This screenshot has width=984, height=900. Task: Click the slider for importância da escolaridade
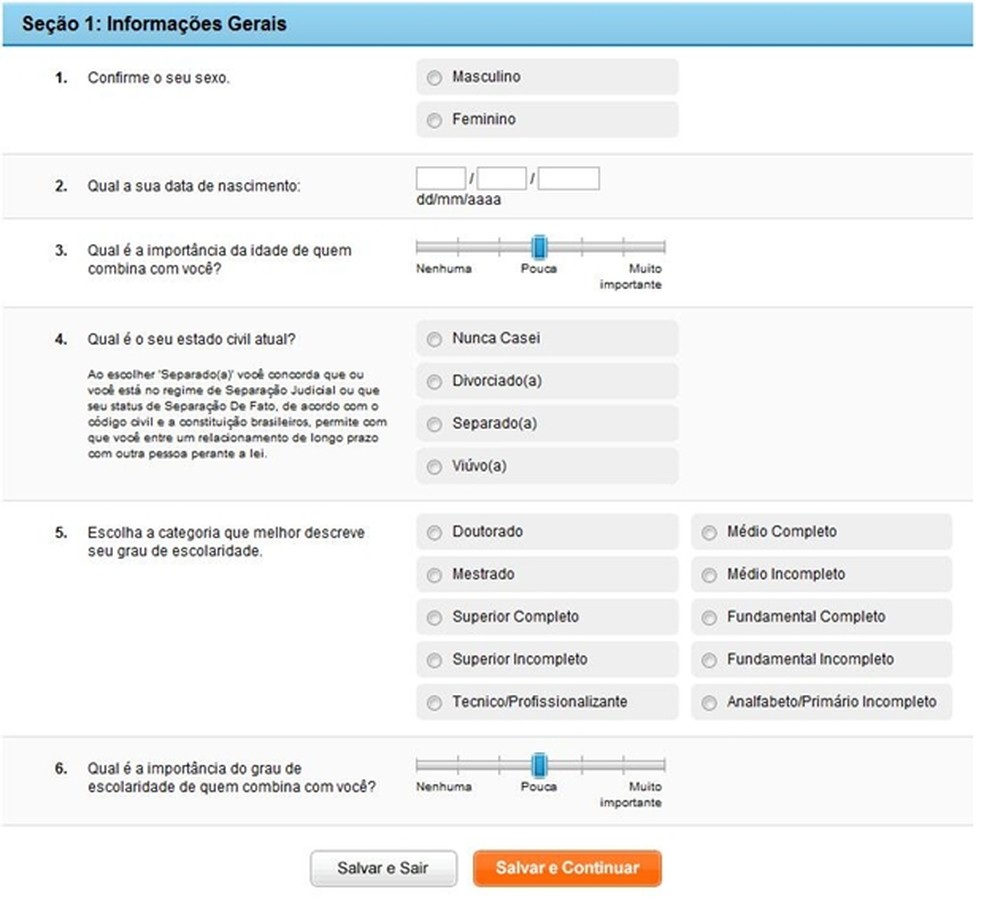tap(538, 767)
